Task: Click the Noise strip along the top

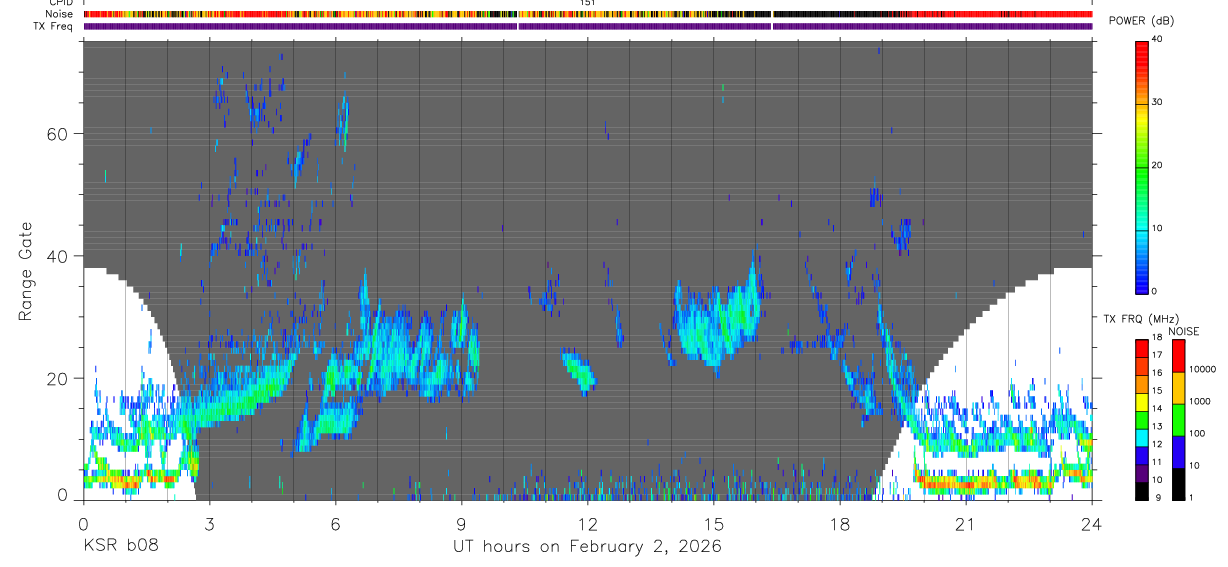Action: tap(588, 14)
